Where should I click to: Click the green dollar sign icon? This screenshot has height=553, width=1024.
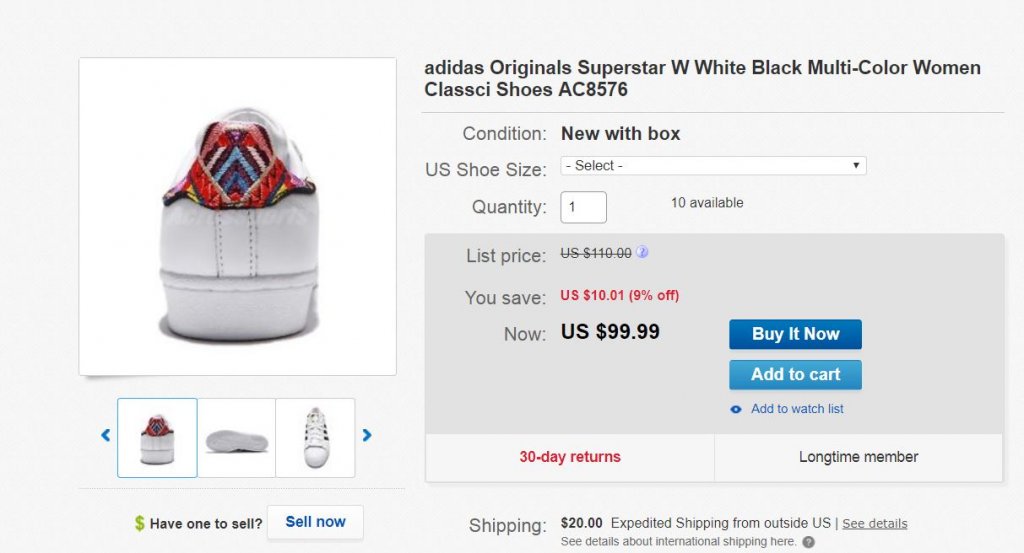(140, 523)
